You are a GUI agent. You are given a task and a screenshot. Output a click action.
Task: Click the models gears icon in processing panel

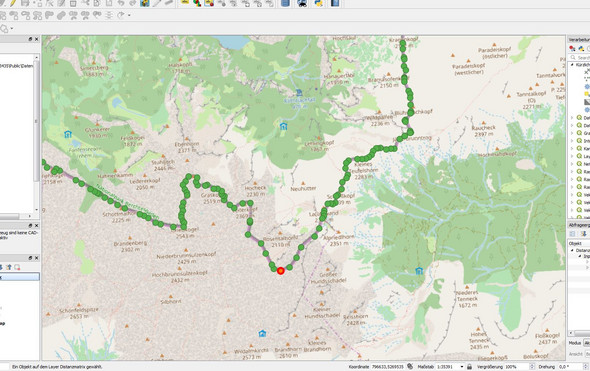pyautogui.click(x=572, y=49)
